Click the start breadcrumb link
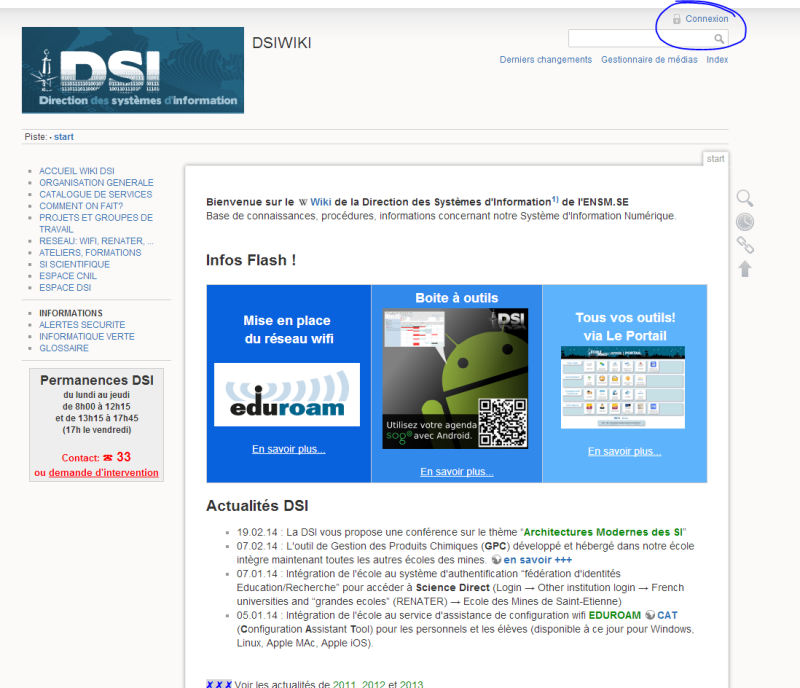The height and width of the screenshot is (688, 800). (63, 136)
